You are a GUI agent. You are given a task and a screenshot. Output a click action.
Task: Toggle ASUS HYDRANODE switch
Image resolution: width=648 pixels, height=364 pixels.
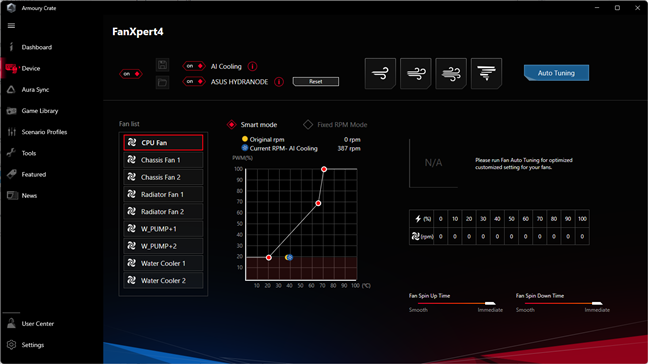tap(194, 81)
